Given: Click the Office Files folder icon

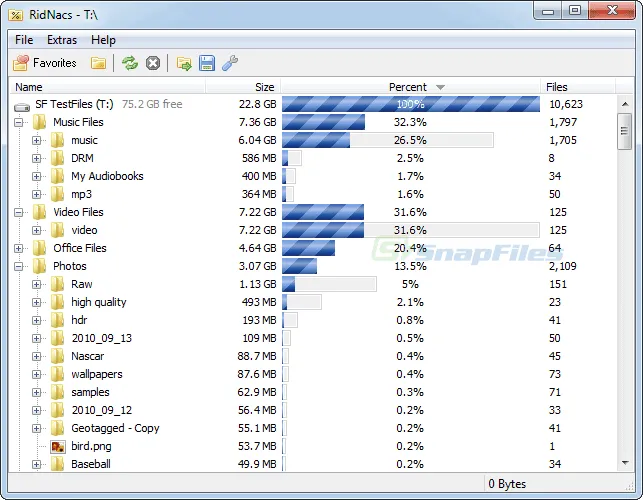Looking at the screenshot, I should 39,248.
